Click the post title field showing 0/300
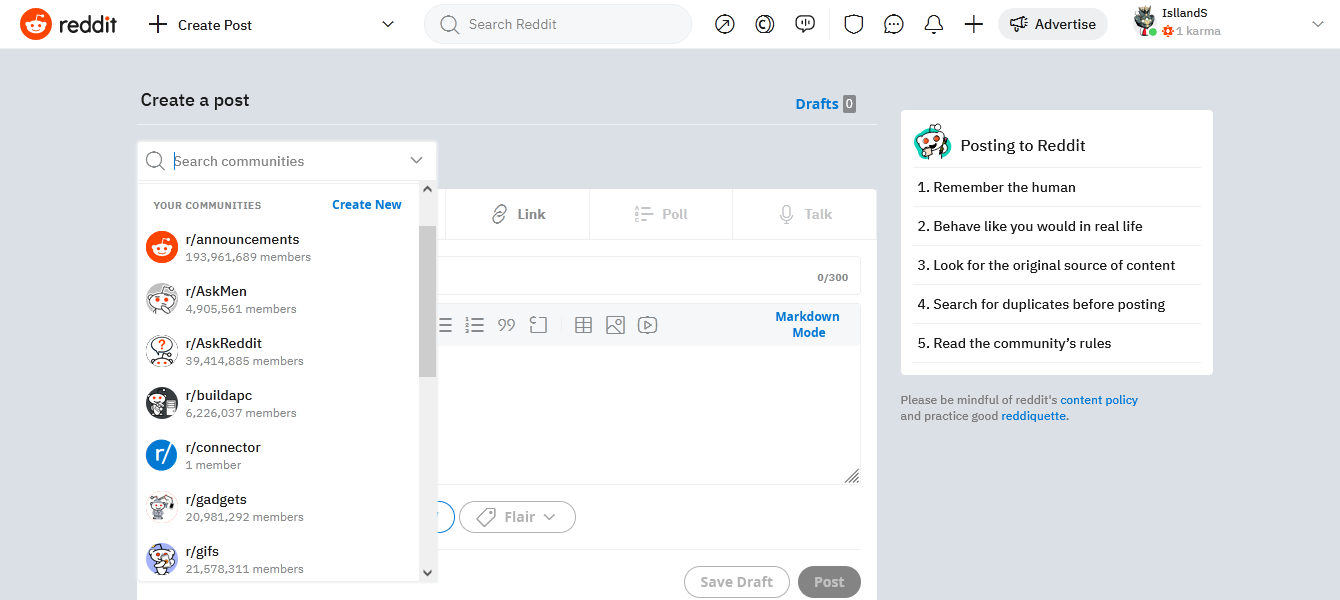 pyautogui.click(x=648, y=276)
